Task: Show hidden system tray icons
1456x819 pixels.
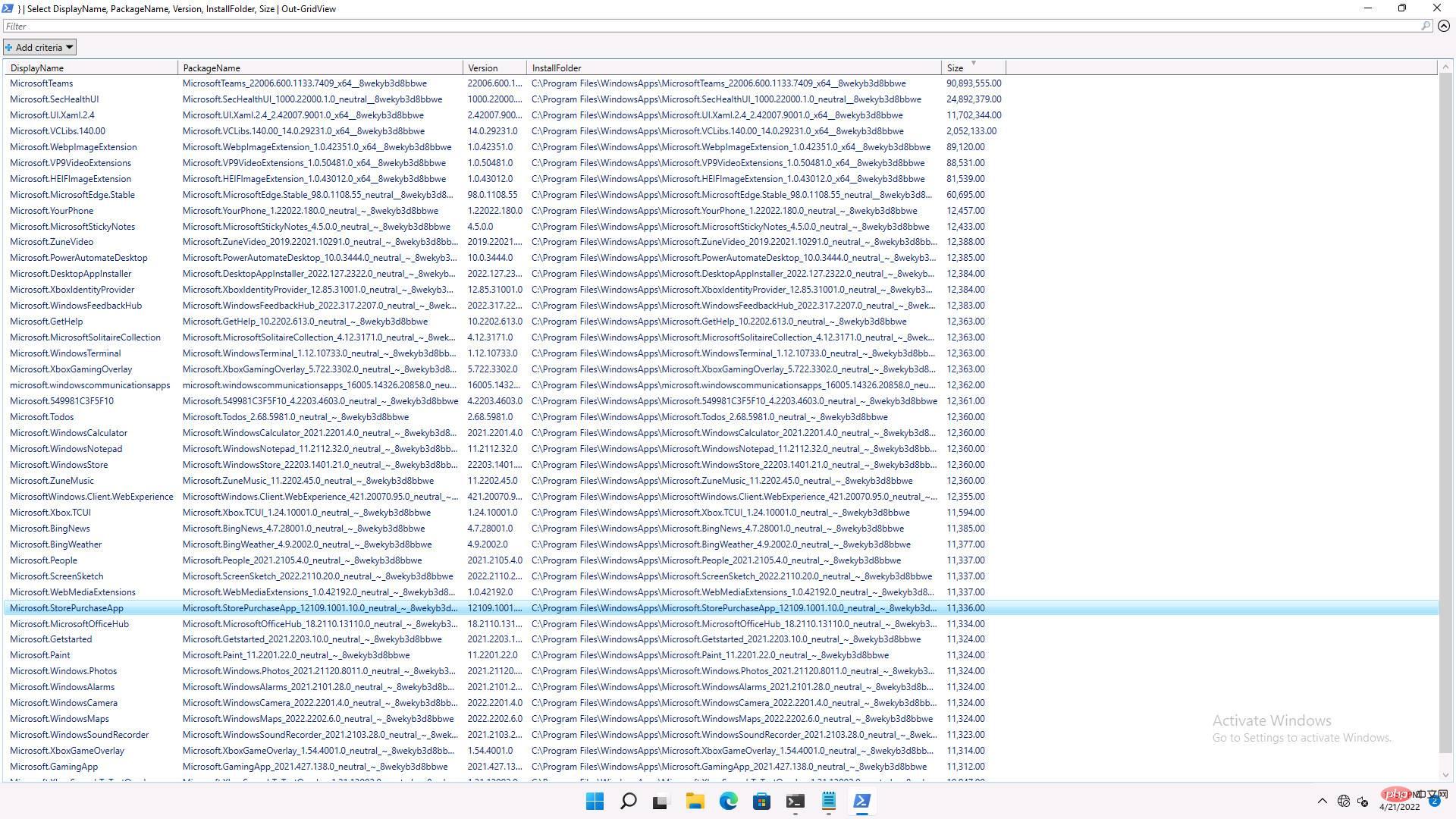Action: point(1322,801)
